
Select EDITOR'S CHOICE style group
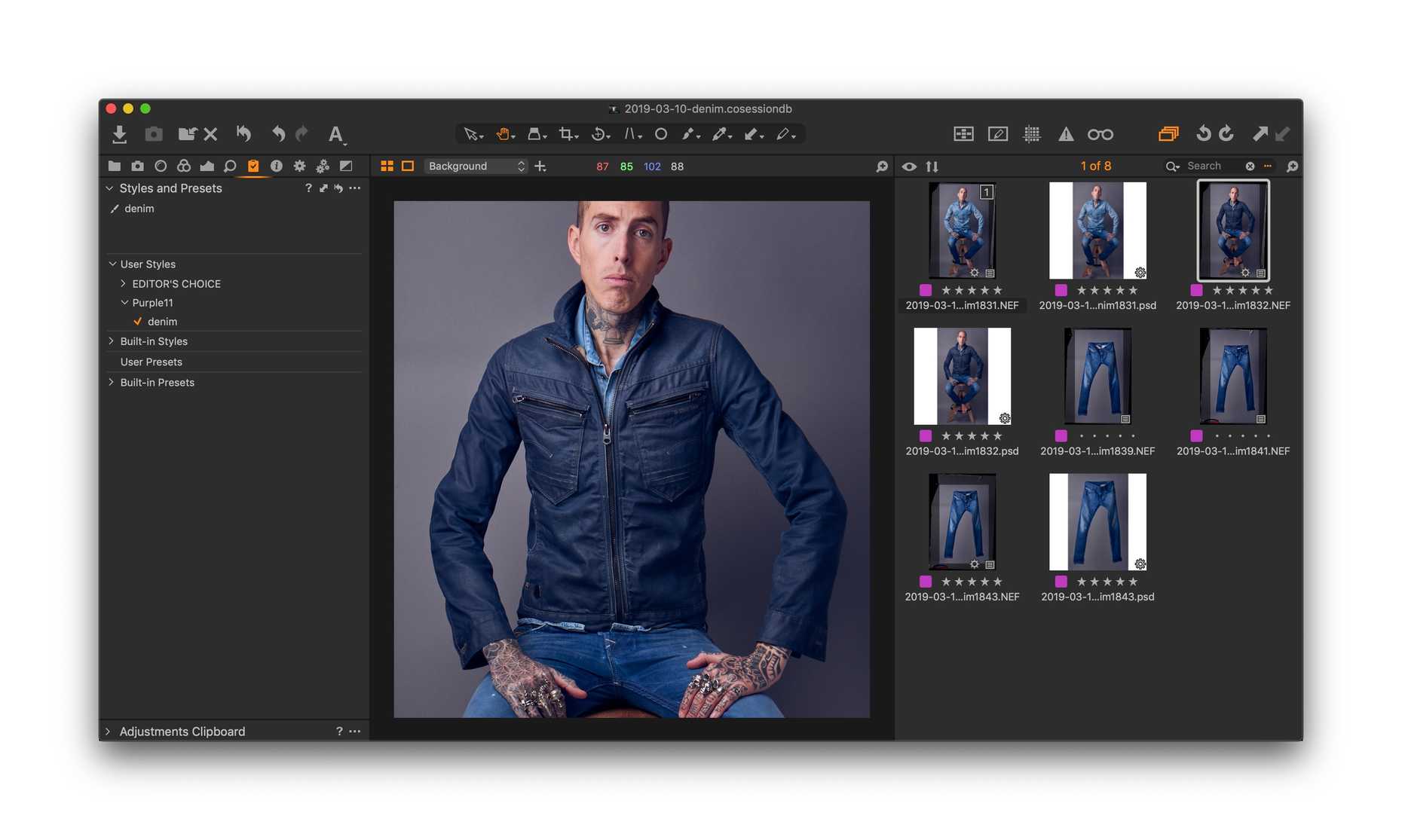pyautogui.click(x=176, y=284)
